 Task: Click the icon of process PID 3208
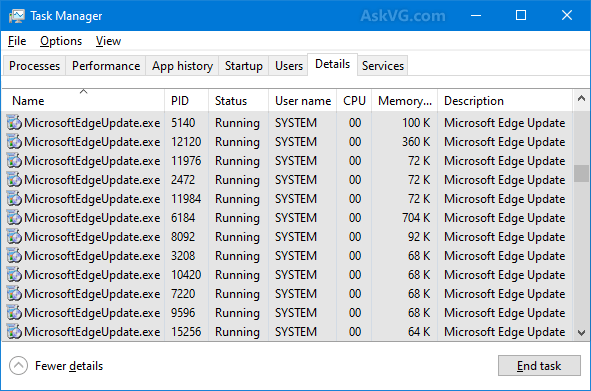(14, 256)
